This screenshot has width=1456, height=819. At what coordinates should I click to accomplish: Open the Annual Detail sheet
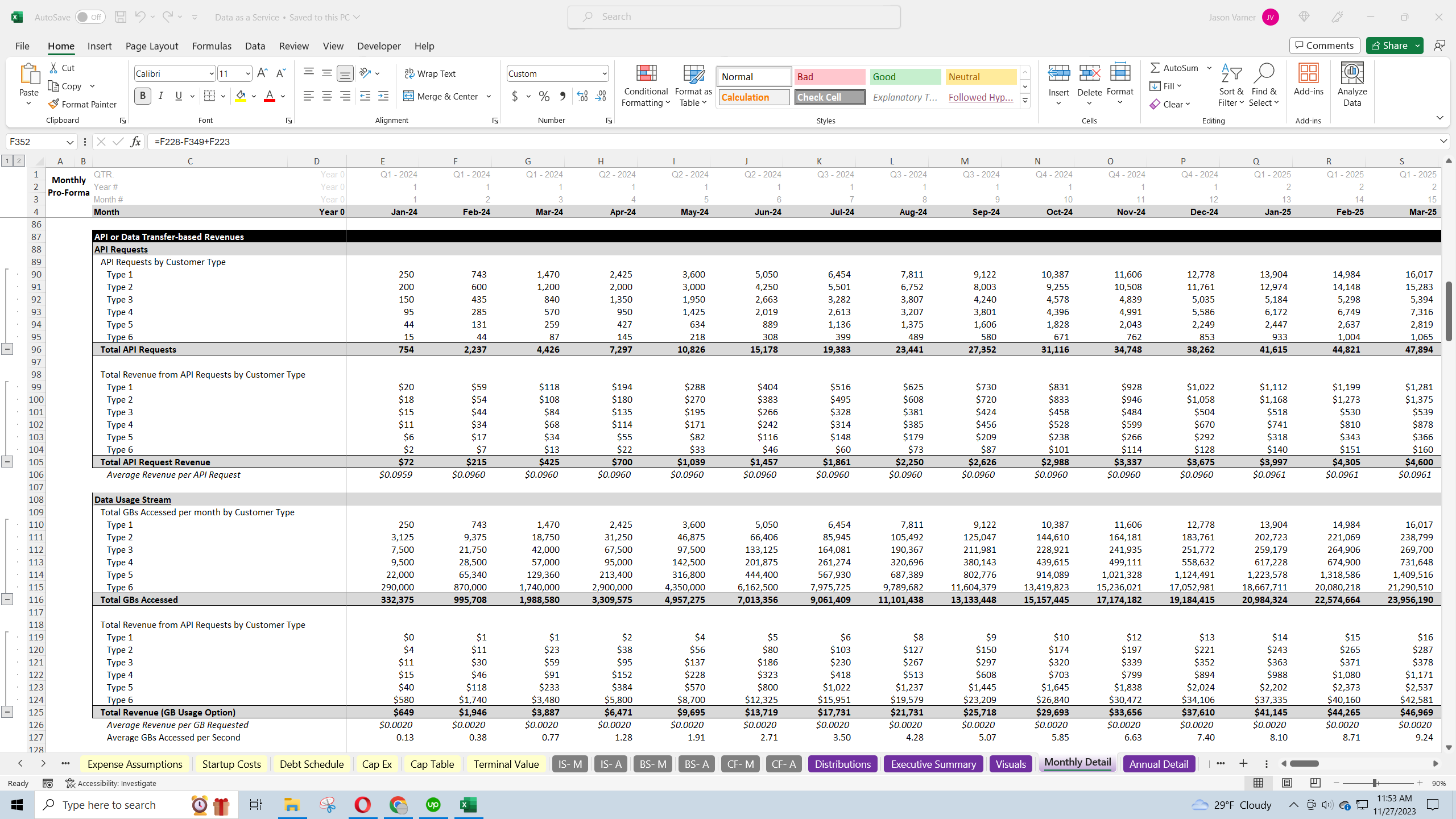(1158, 763)
